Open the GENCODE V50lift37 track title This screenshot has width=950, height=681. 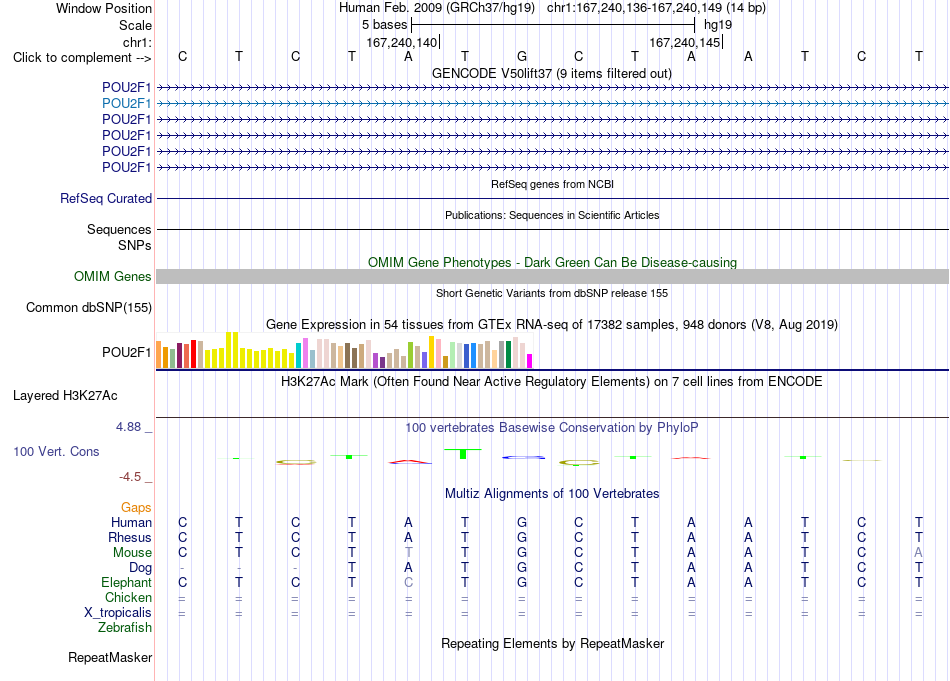(551, 73)
